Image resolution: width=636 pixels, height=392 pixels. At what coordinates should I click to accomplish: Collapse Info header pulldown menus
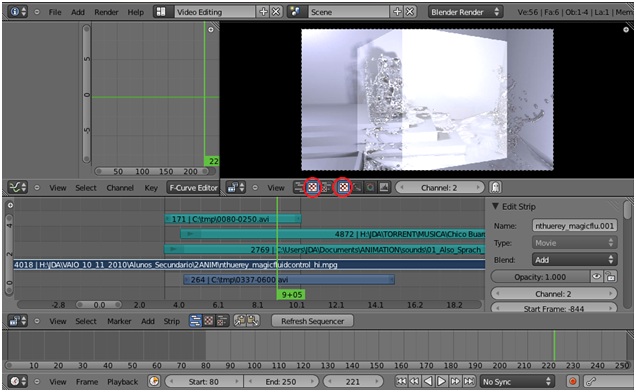tap(37, 12)
